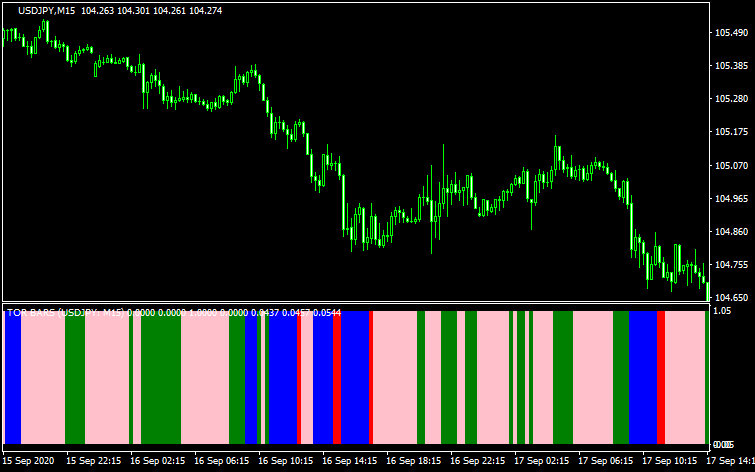Click the 105.490 price axis label
Viewport: 755px width, 472px height.
coord(732,33)
